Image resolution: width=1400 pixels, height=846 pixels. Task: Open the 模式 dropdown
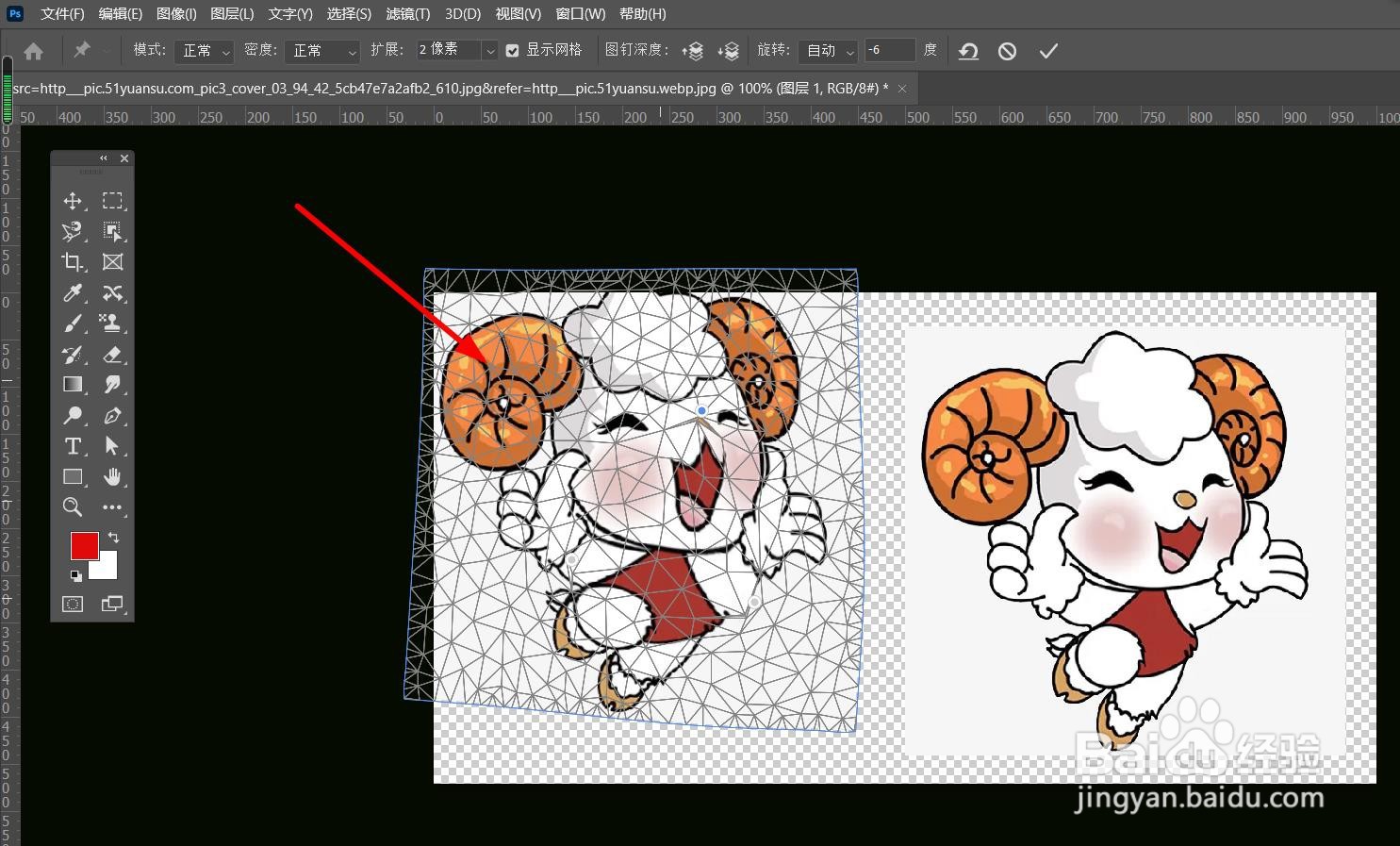click(x=204, y=51)
